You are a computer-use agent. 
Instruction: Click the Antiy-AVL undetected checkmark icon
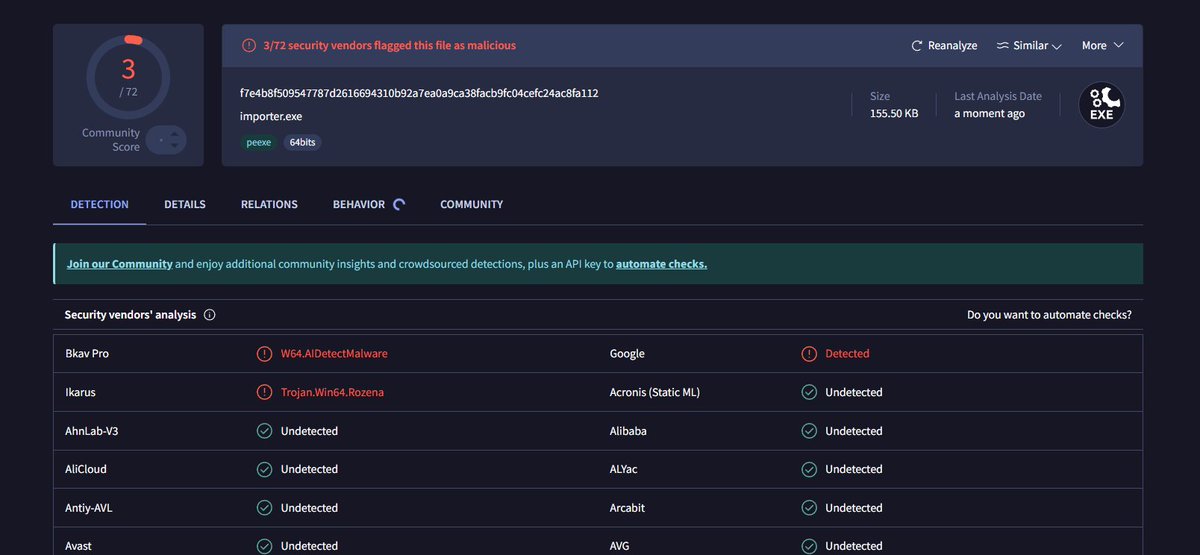coord(264,508)
